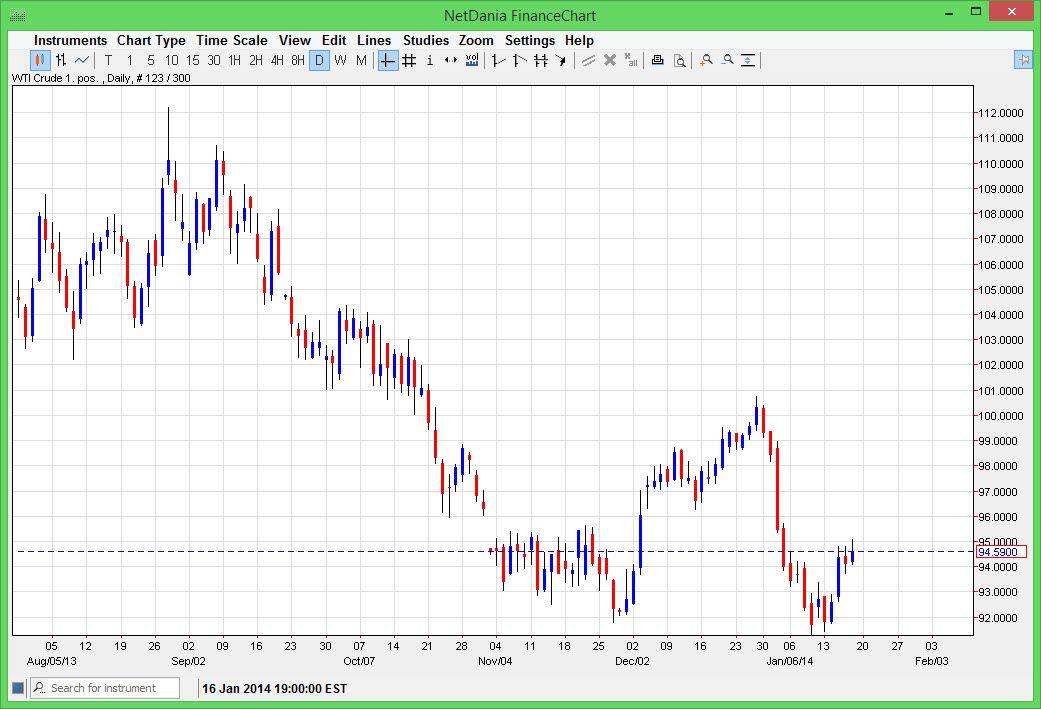This screenshot has height=709, width=1041.
Task: Click the delete all lines icon
Action: click(631, 60)
